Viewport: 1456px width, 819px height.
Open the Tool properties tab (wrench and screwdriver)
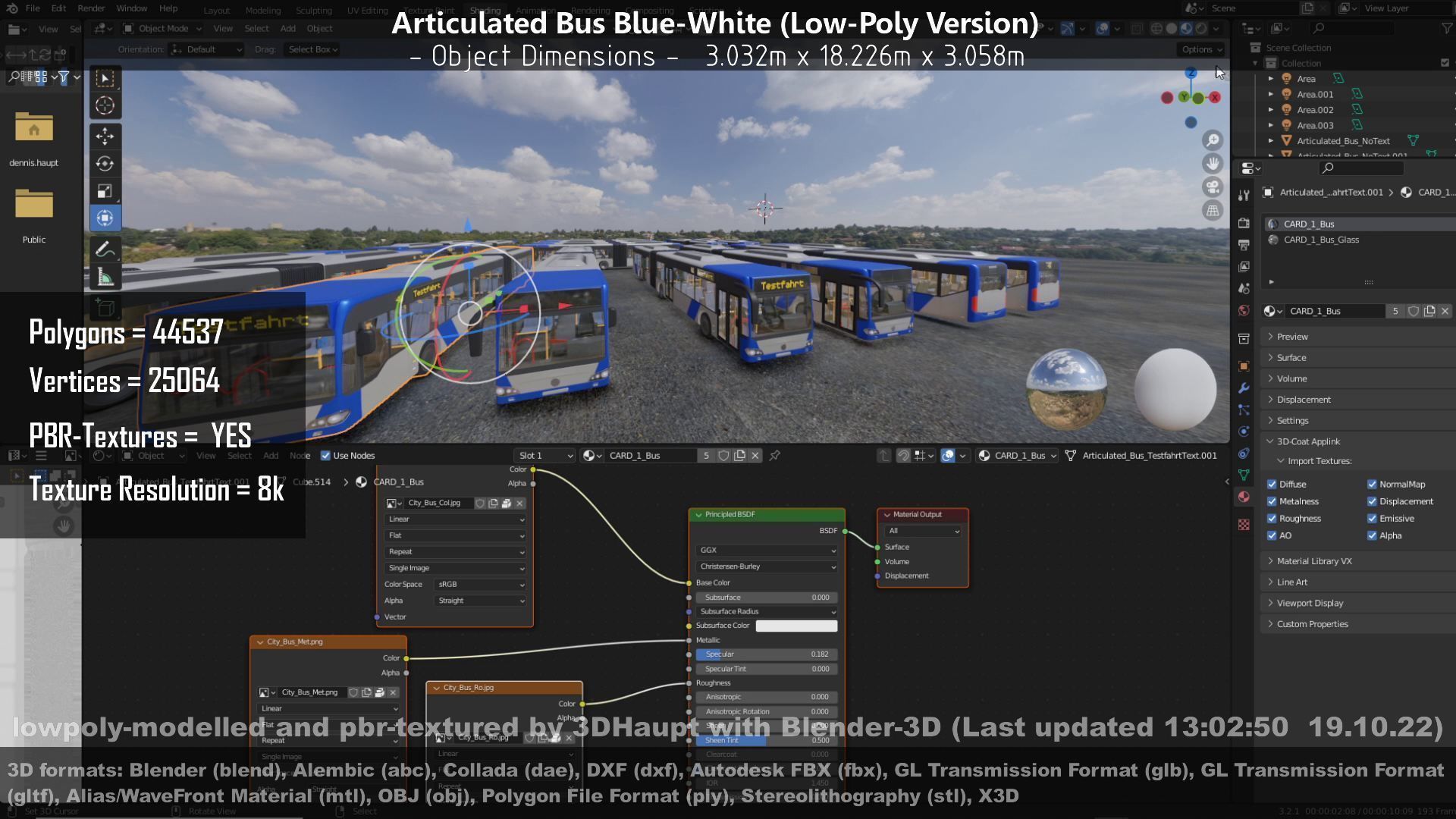(1244, 195)
